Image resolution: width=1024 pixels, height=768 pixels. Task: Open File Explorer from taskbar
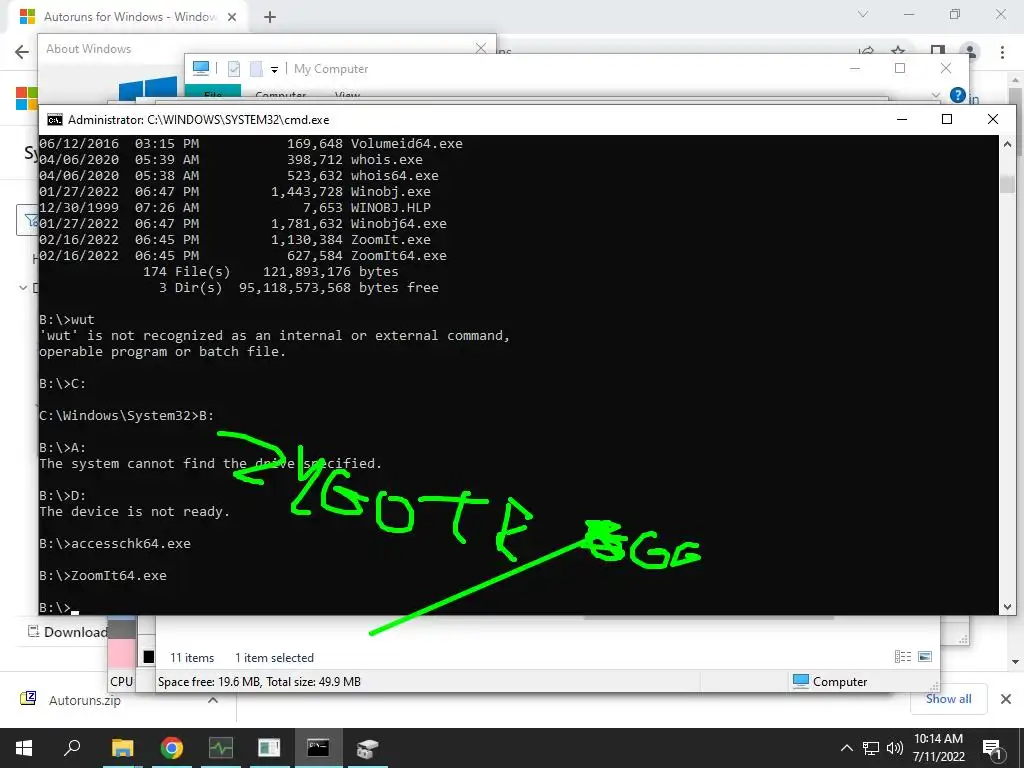[x=122, y=748]
